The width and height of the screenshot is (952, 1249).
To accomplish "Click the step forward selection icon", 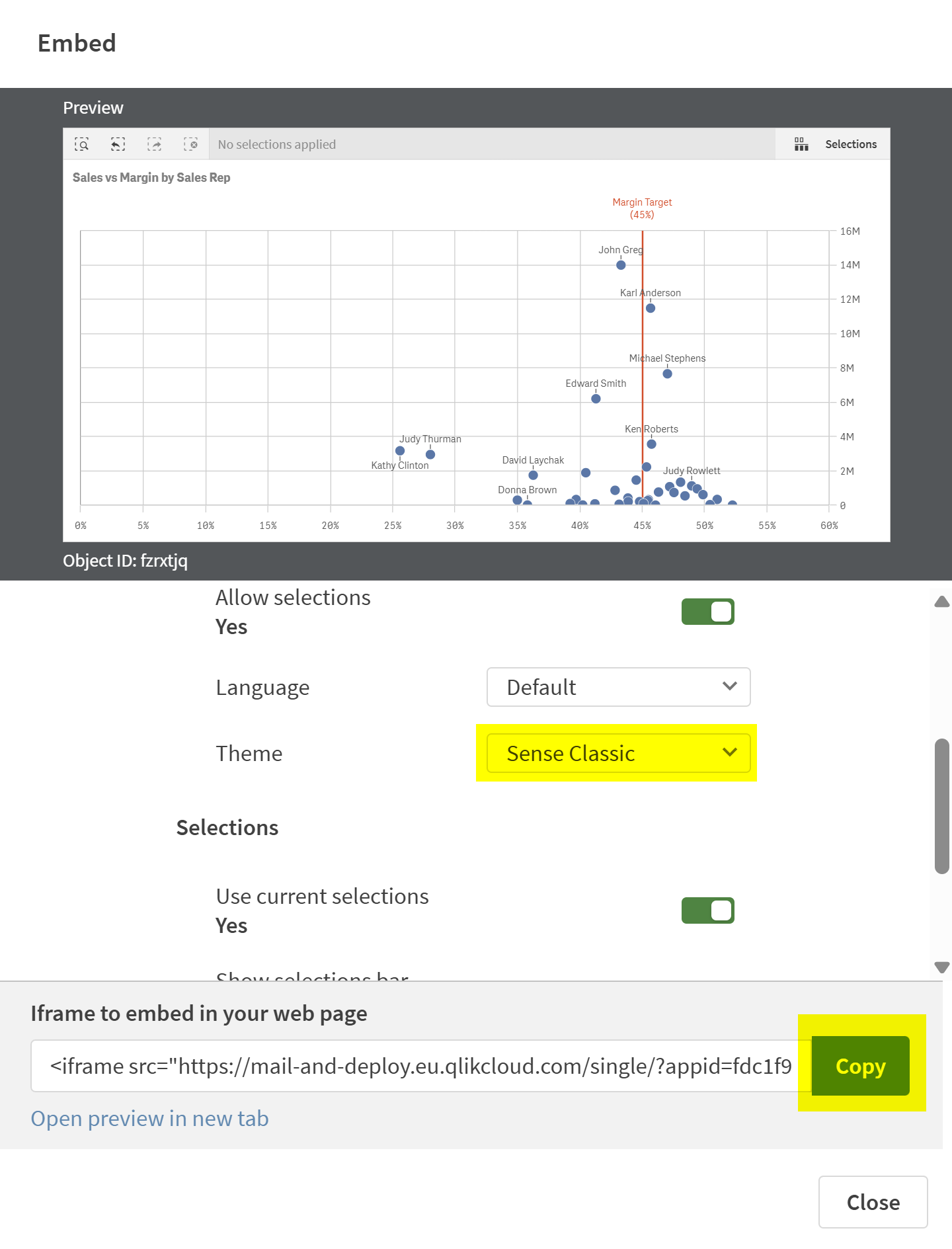I will (x=154, y=144).
